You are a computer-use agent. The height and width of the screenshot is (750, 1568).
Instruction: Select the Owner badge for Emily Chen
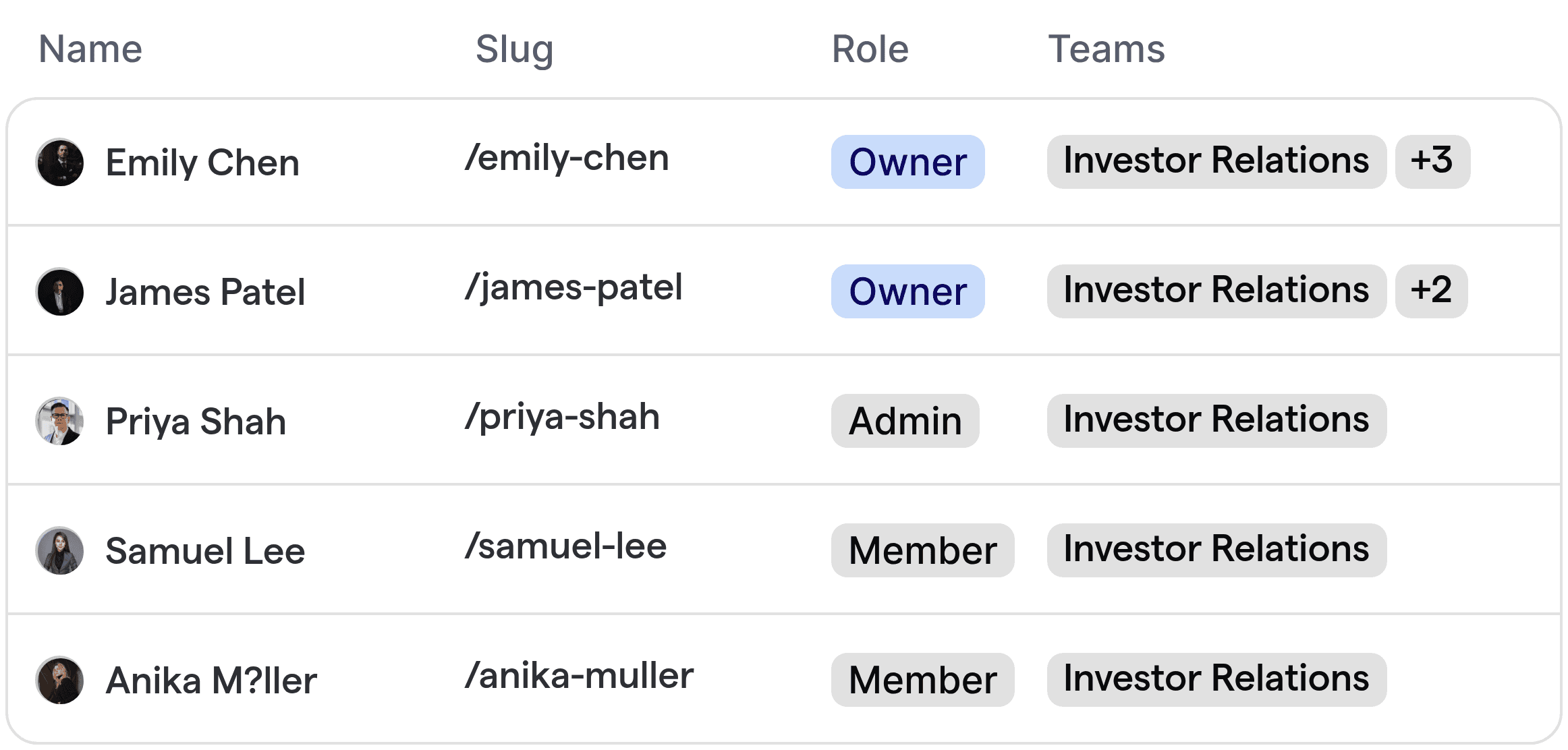click(x=907, y=162)
